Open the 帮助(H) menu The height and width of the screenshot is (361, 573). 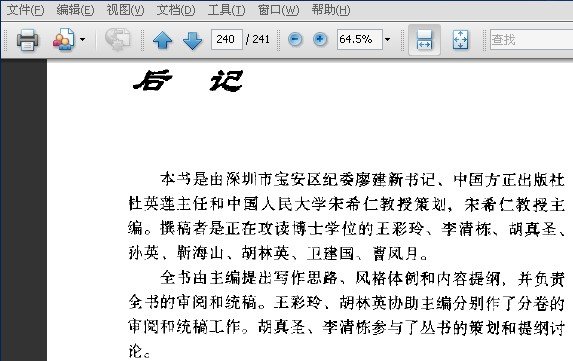(331, 10)
